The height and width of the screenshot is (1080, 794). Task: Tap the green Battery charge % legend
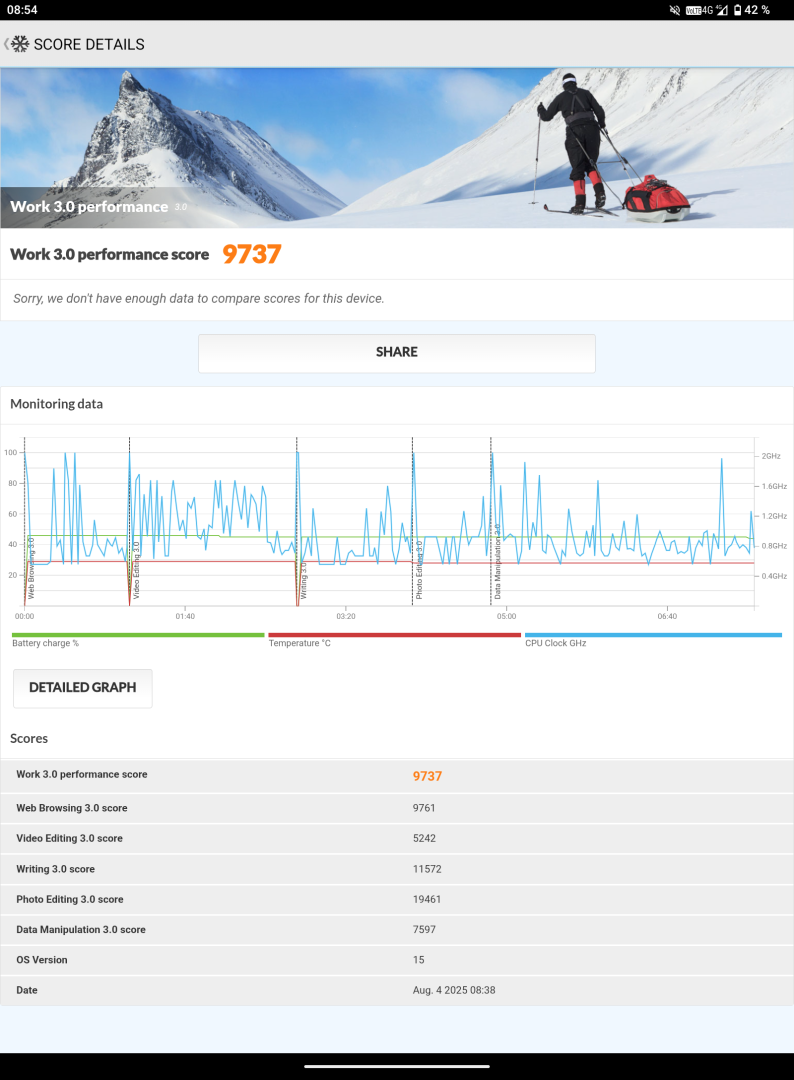pos(138,640)
